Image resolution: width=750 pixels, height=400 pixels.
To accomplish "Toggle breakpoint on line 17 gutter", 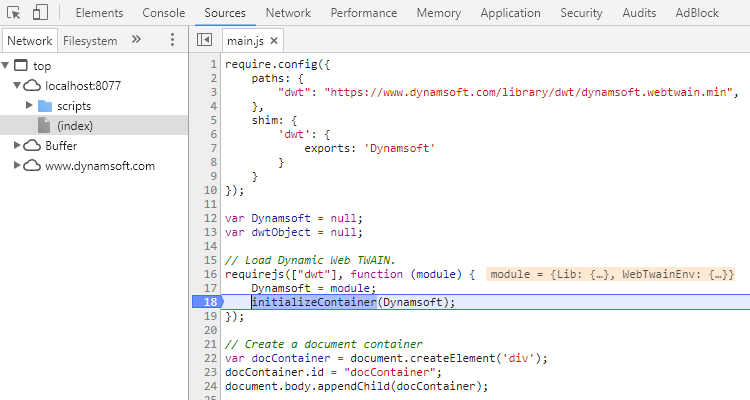I will pos(210,288).
